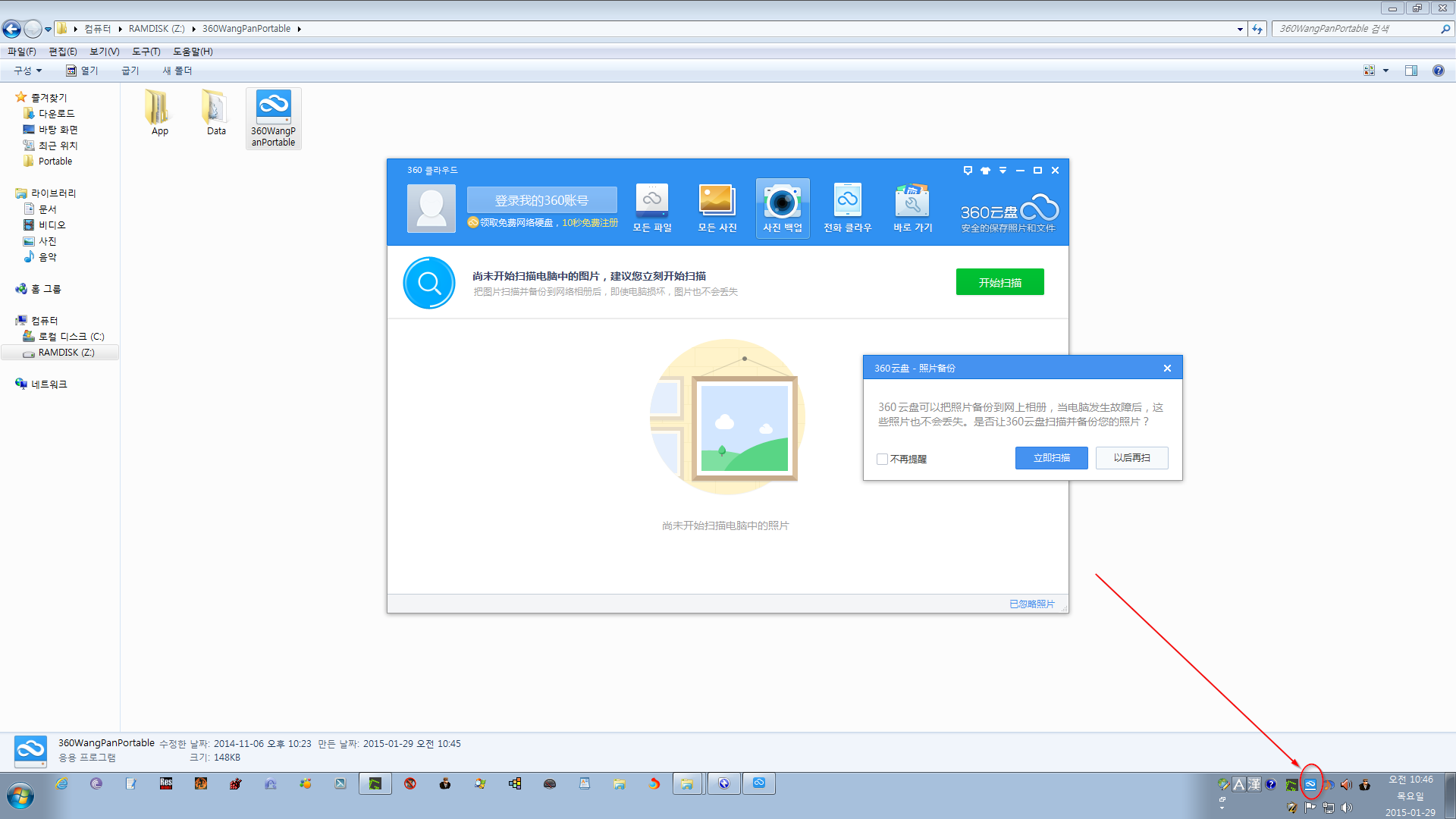The image size is (1456, 819).
Task: Click the address bar refresh button
Action: click(1257, 29)
